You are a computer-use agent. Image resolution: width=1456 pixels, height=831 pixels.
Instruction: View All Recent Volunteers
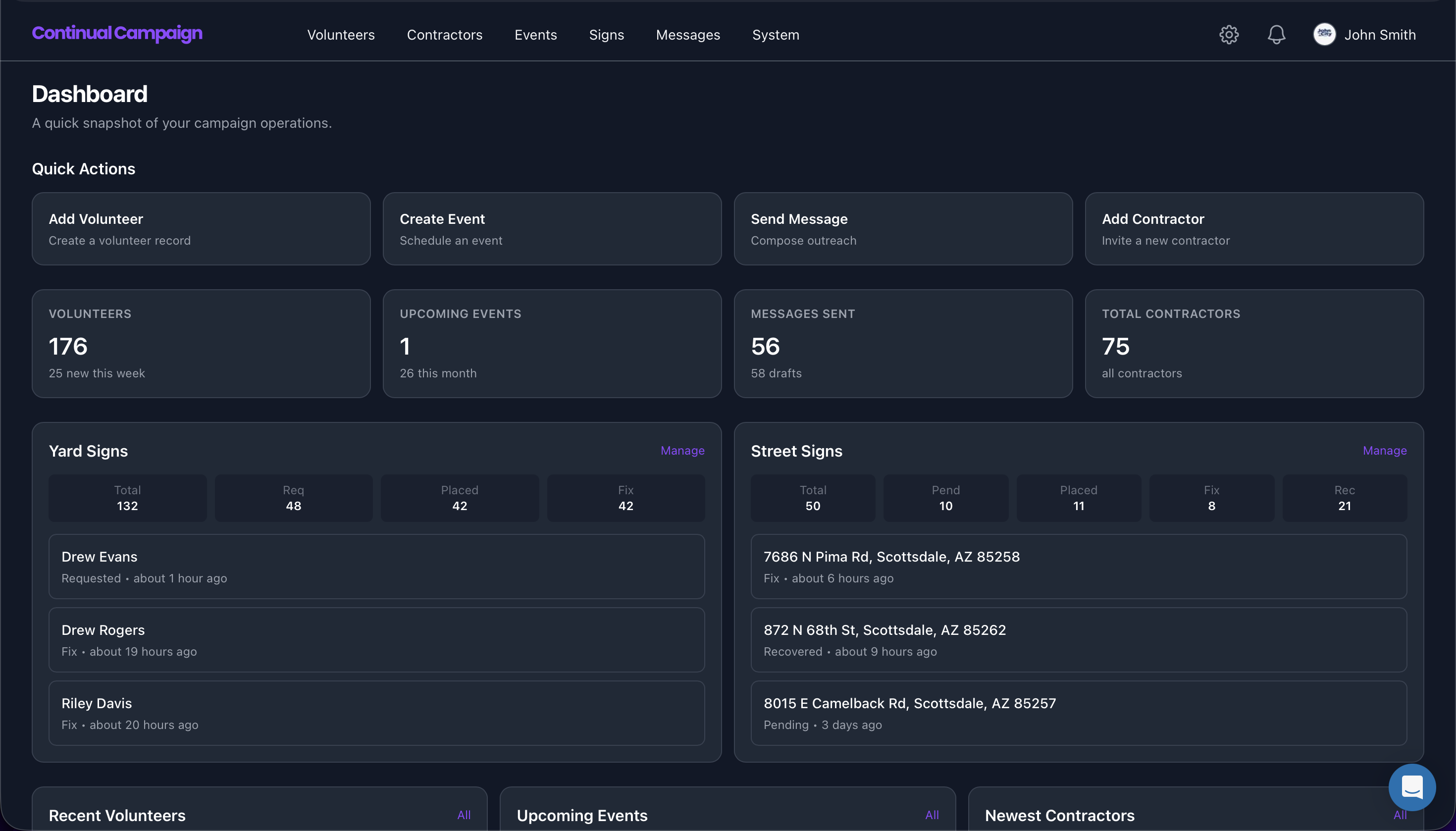pyautogui.click(x=464, y=815)
